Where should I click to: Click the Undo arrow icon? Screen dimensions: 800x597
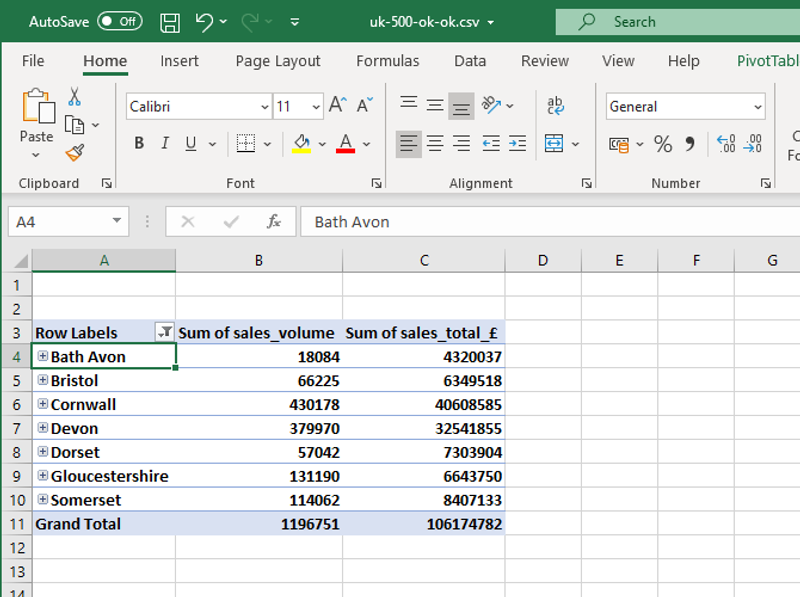coord(204,21)
